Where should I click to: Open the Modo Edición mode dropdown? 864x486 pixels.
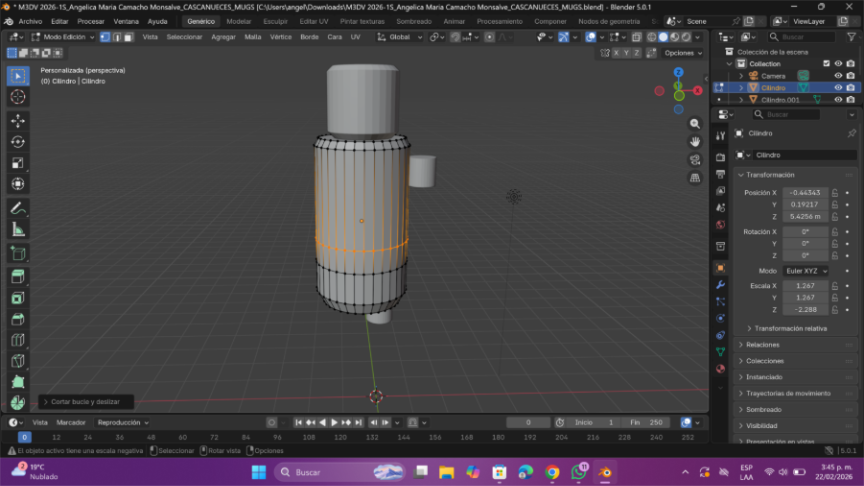pyautogui.click(x=63, y=37)
